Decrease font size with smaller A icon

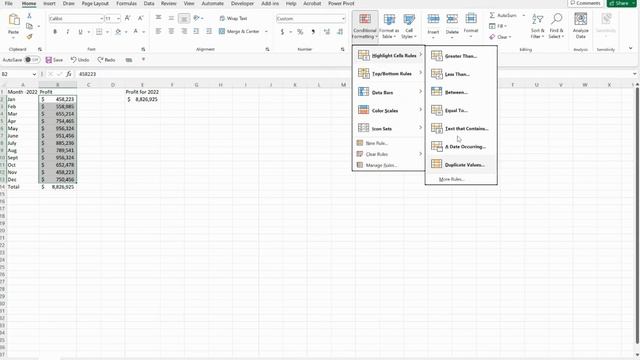tap(140, 18)
